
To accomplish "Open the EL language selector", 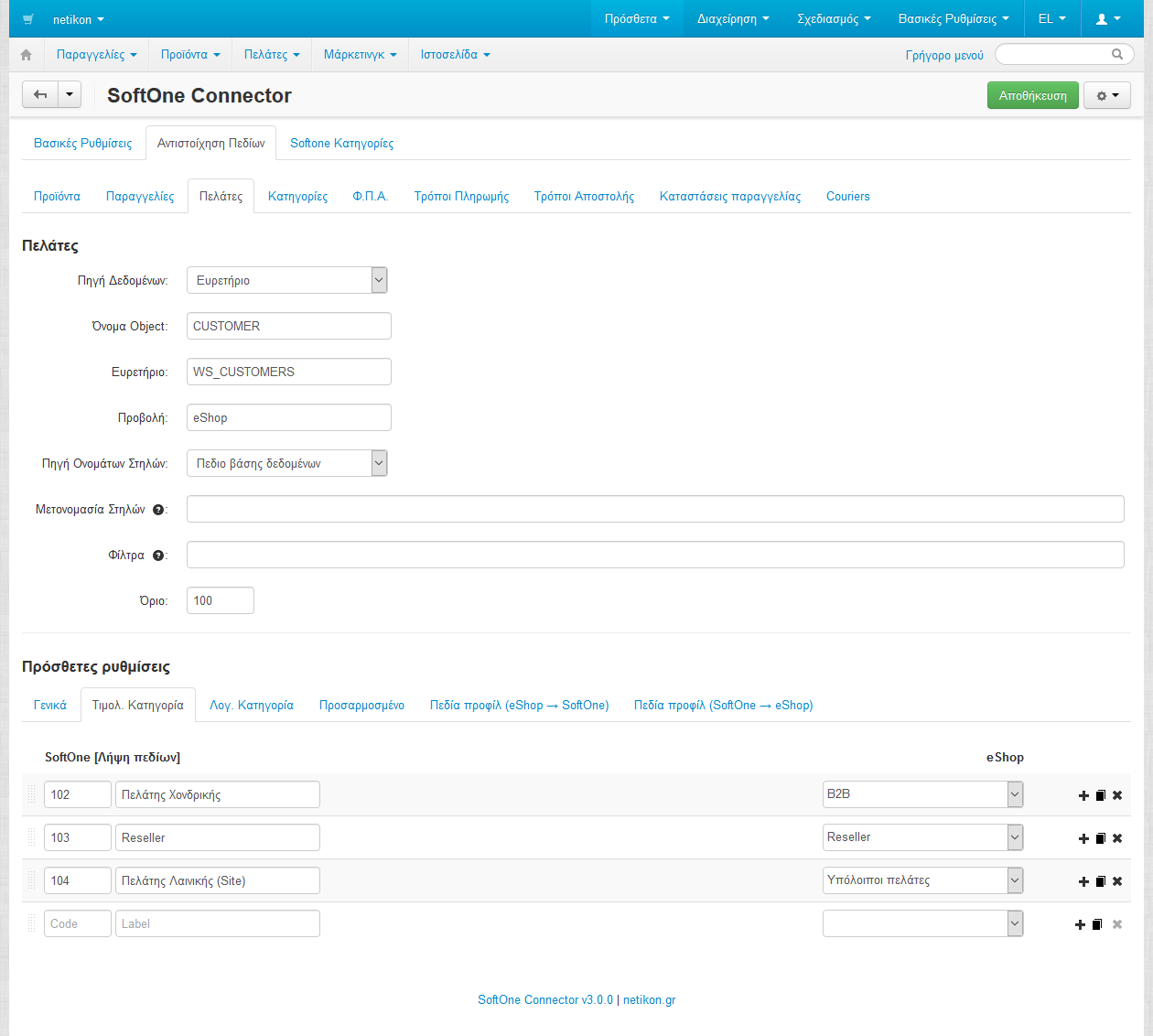I will pos(1051,19).
